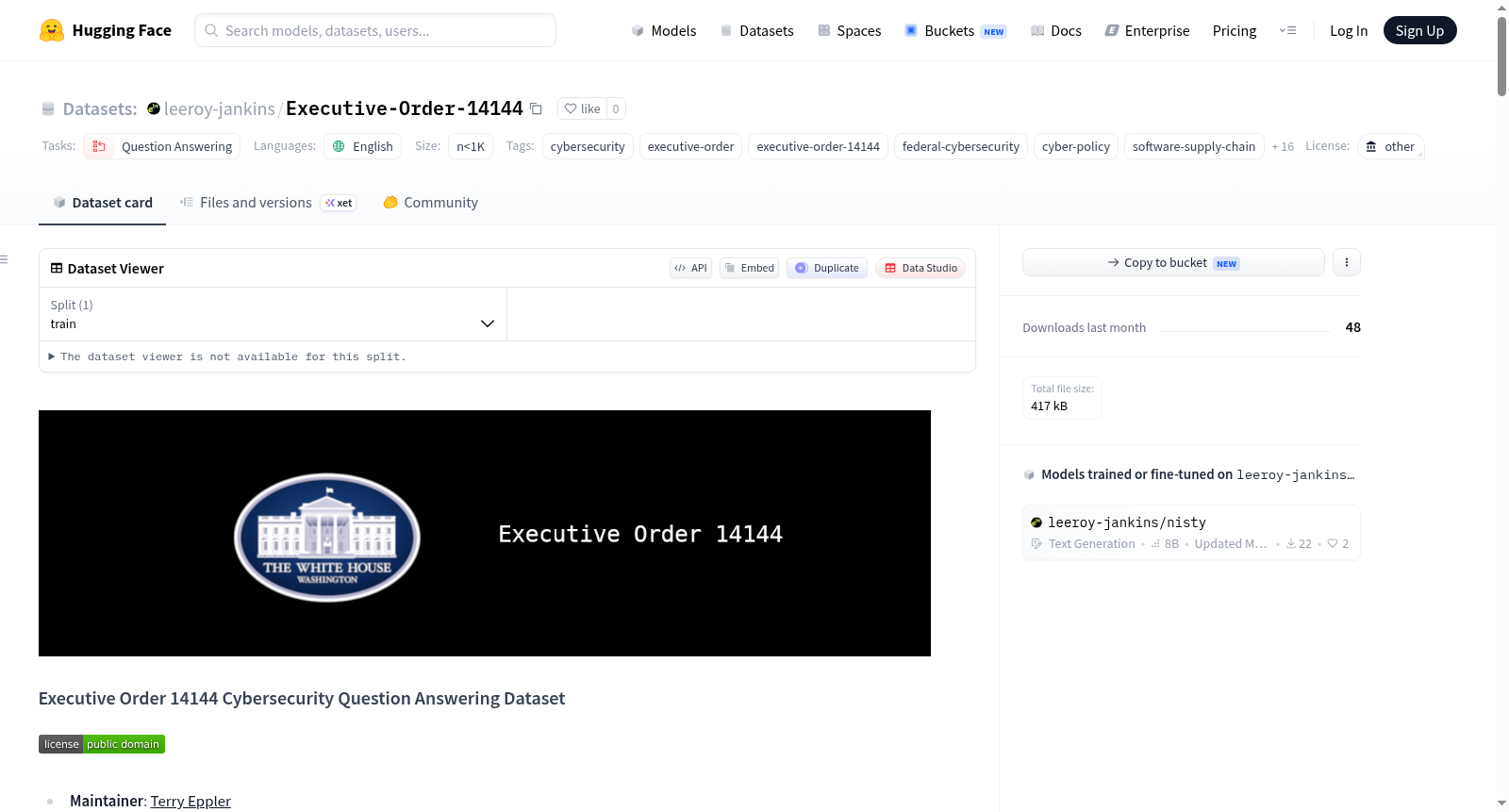Image resolution: width=1509 pixels, height=812 pixels.
Task: Toggle the left sidebar outline icon
Action: tap(4, 259)
